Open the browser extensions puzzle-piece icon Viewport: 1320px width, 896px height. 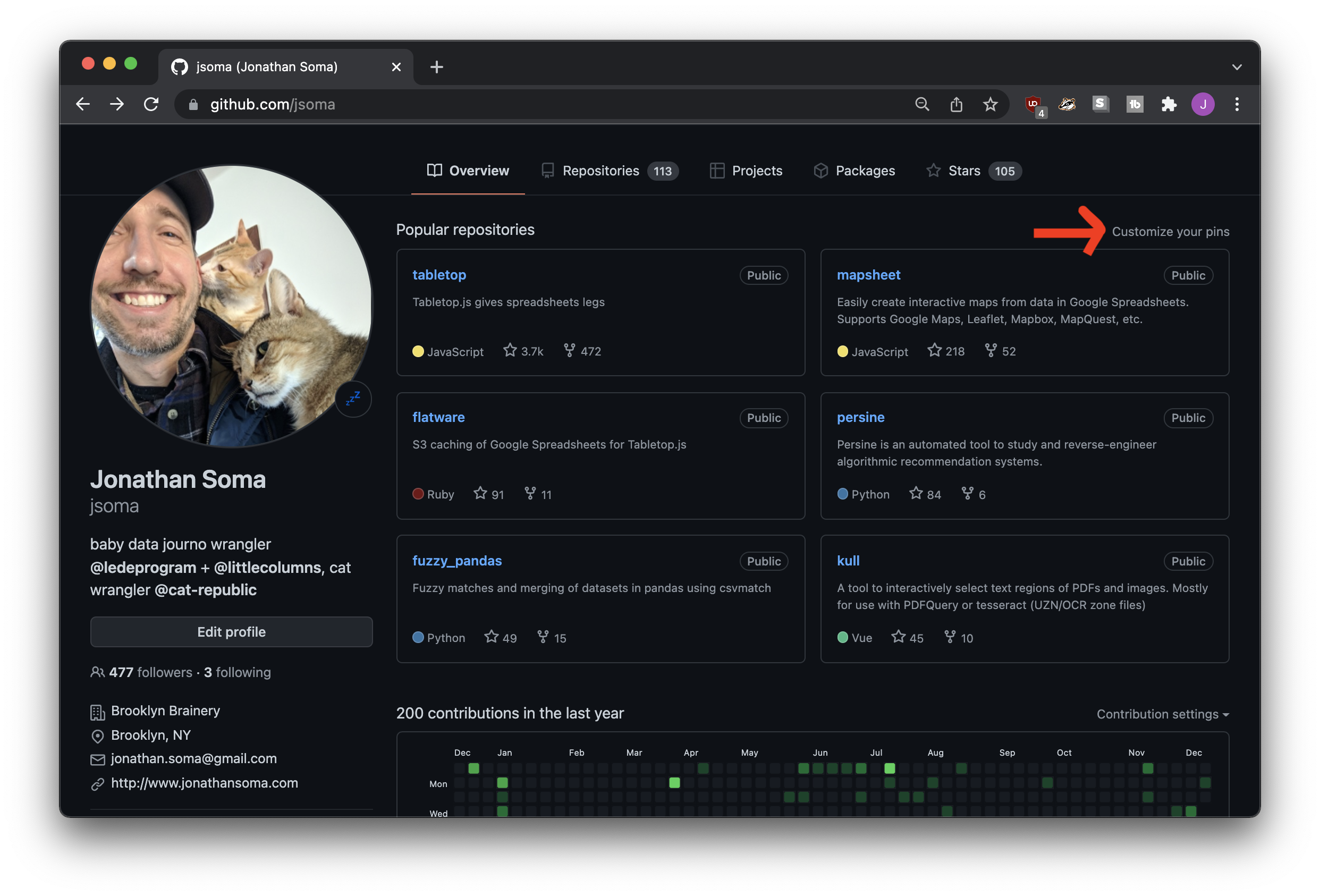pyautogui.click(x=1169, y=104)
